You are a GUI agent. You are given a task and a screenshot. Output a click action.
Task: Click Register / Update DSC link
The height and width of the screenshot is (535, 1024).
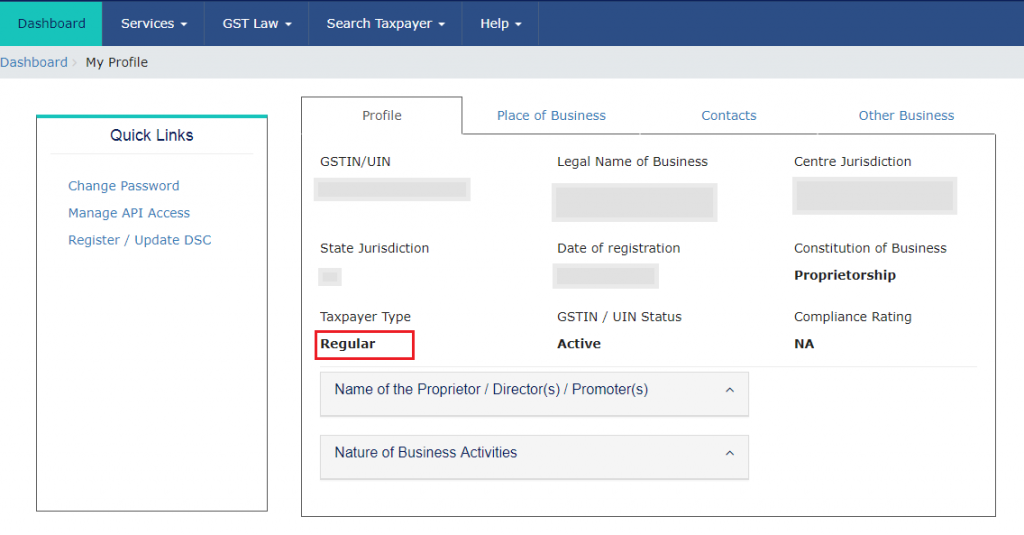tap(140, 240)
